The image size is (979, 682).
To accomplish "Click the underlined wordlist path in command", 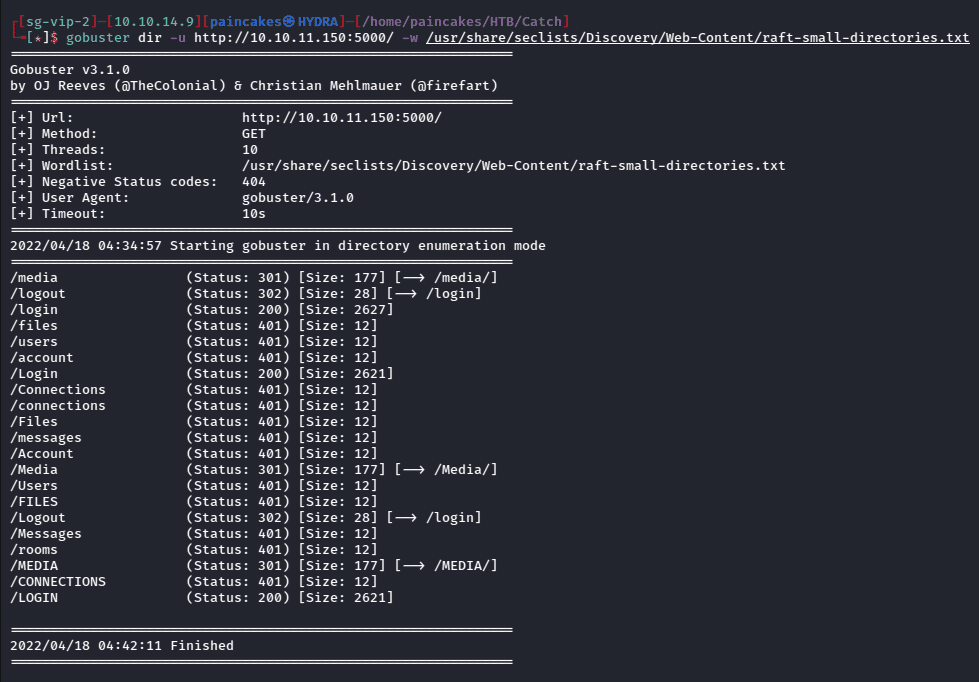I will pyautogui.click(x=697, y=37).
